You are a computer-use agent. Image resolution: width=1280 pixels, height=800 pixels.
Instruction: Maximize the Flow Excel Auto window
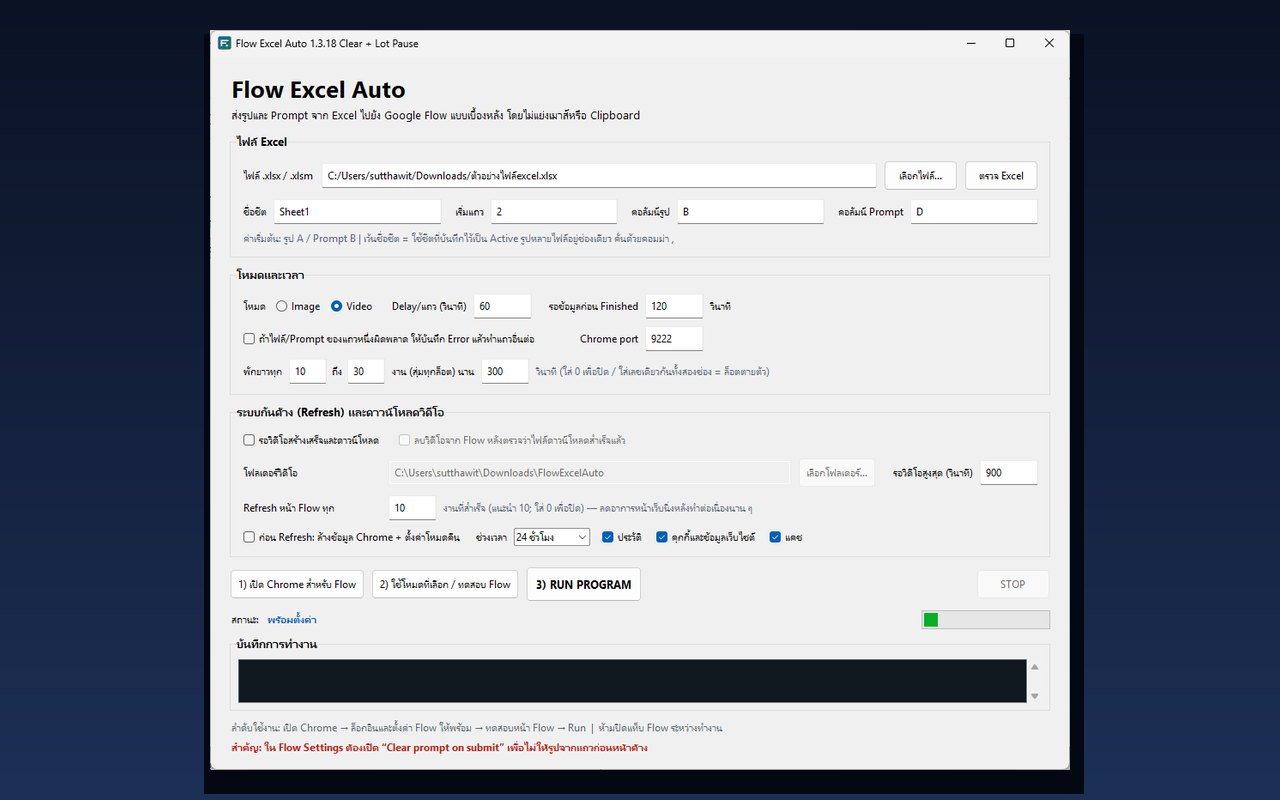click(x=1010, y=43)
